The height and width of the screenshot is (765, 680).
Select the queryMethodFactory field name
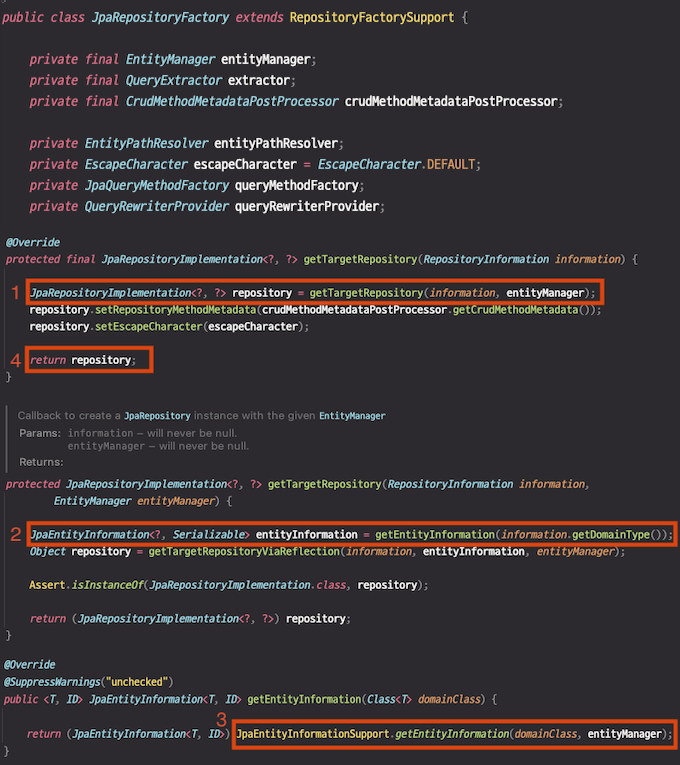pos(297,185)
